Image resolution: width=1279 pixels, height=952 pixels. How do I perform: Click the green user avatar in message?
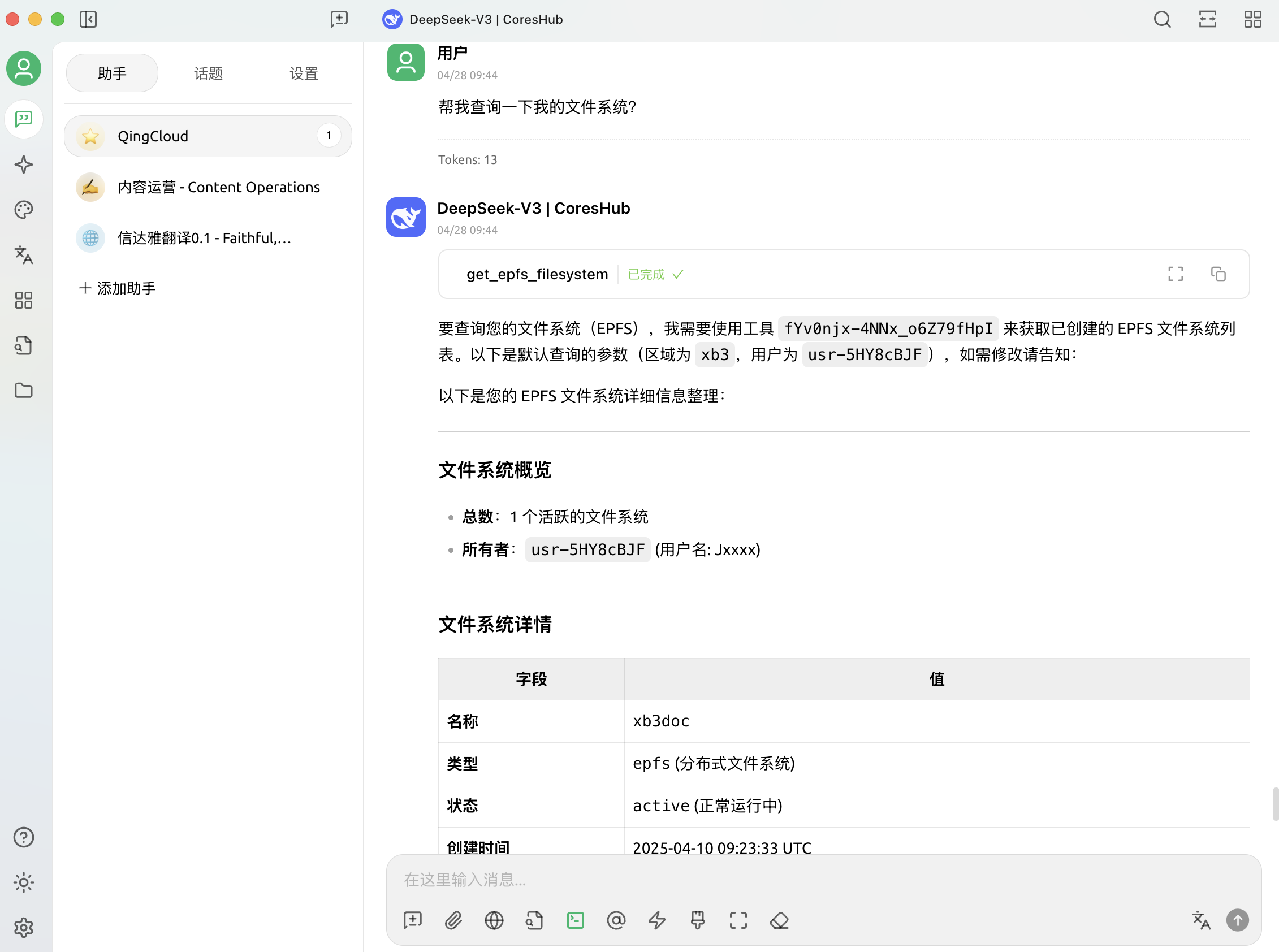tap(406, 62)
